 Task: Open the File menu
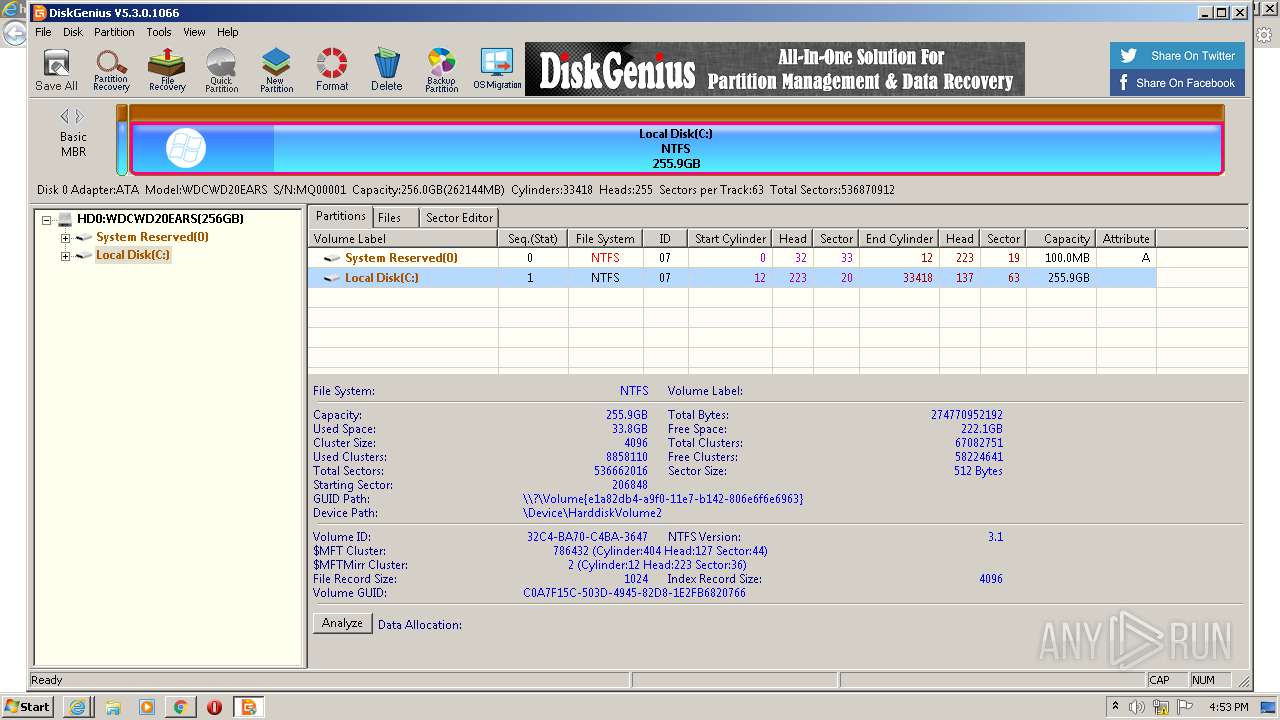point(43,32)
